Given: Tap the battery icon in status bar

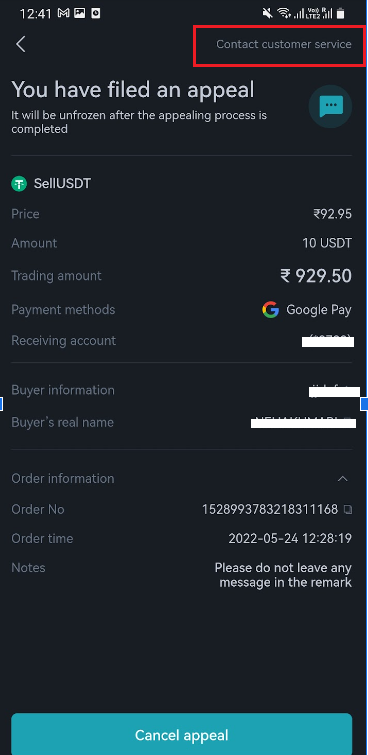Looking at the screenshot, I should [341, 13].
